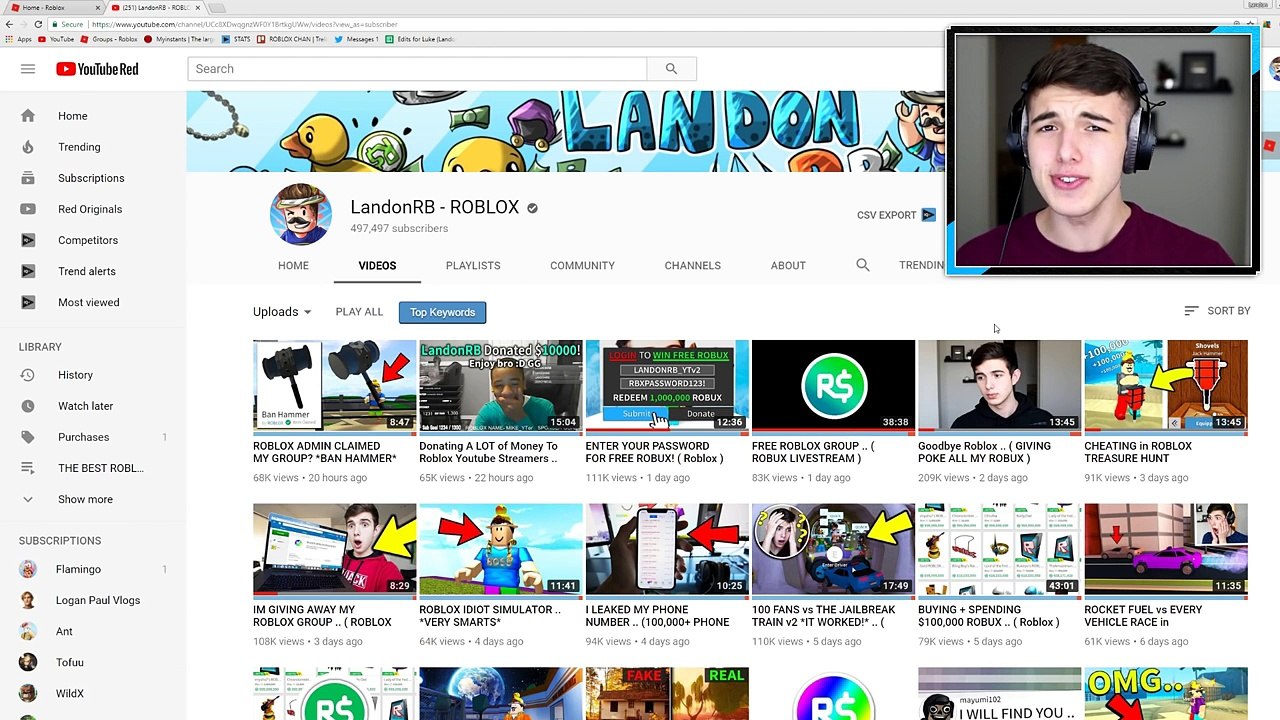Open the SORT BY menu
Screen dimensions: 1280x720
[x=1217, y=311]
